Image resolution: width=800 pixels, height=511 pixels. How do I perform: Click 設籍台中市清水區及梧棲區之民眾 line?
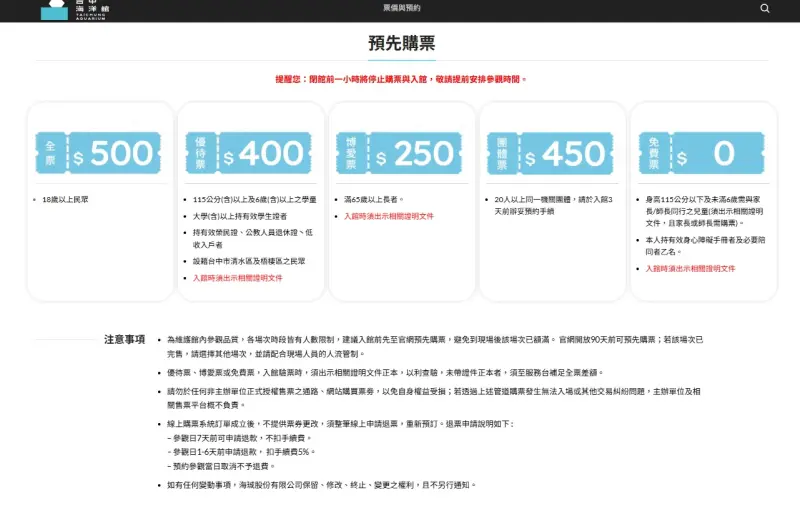click(249, 261)
